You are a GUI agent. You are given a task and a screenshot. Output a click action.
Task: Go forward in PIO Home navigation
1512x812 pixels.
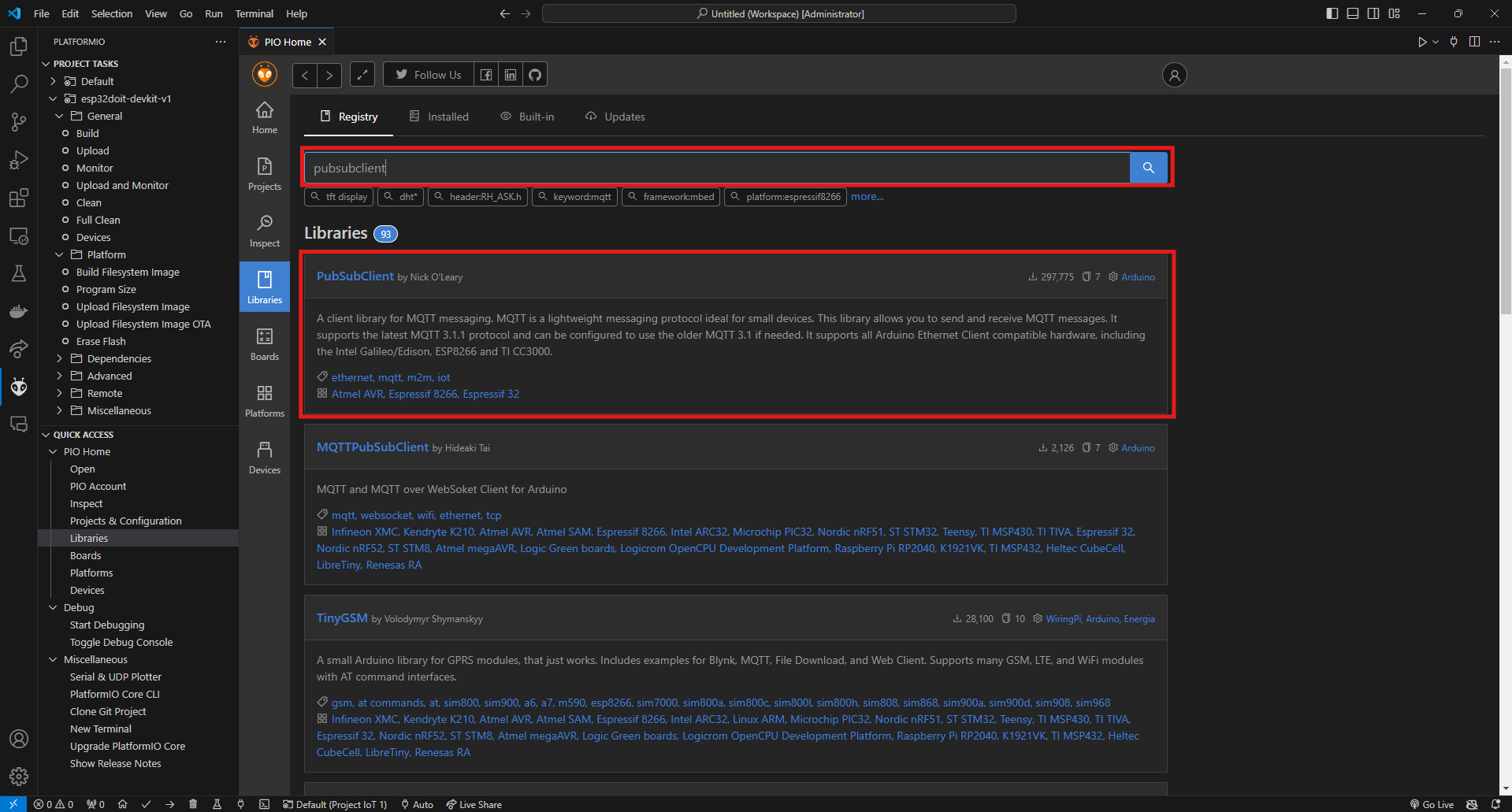click(x=329, y=75)
